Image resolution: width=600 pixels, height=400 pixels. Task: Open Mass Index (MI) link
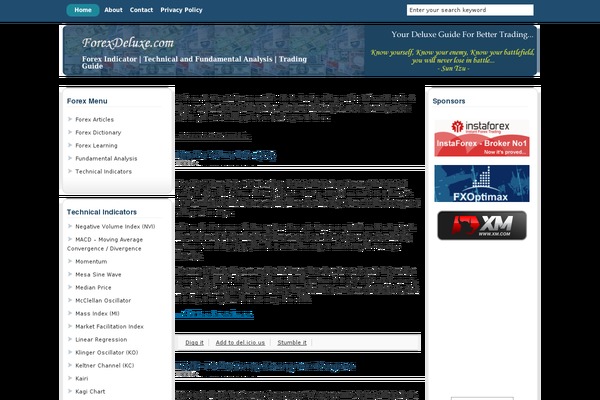click(x=97, y=313)
